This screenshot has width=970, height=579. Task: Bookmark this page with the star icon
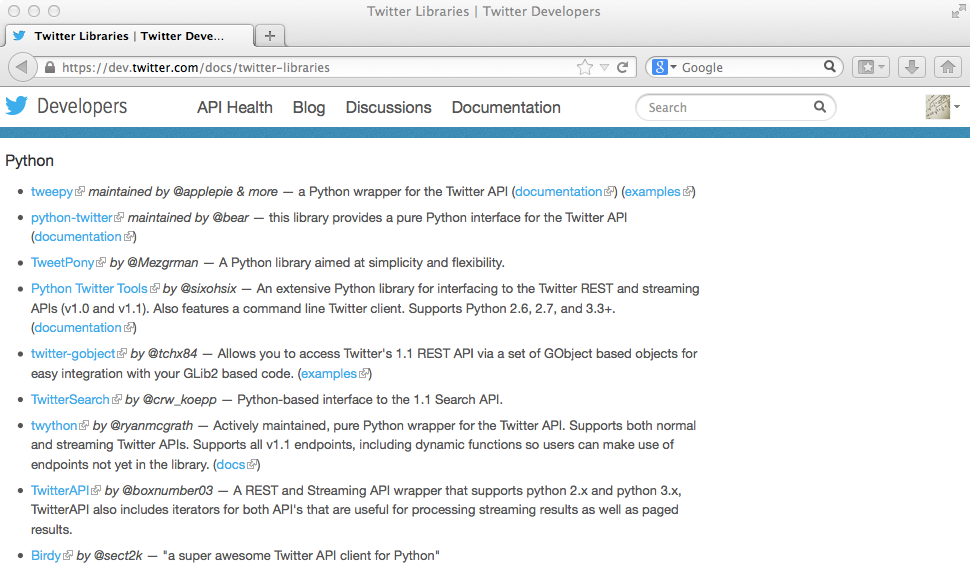585,67
